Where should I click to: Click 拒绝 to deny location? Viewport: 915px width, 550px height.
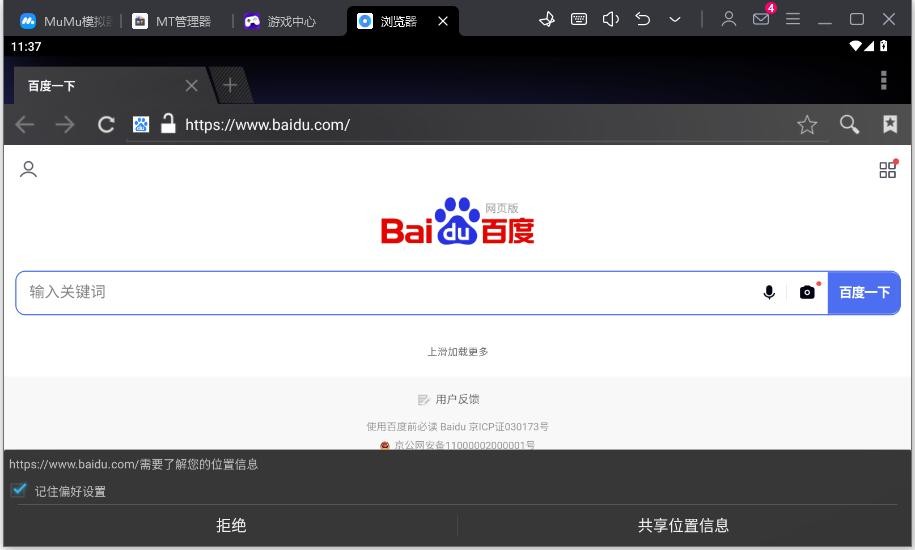tap(231, 526)
